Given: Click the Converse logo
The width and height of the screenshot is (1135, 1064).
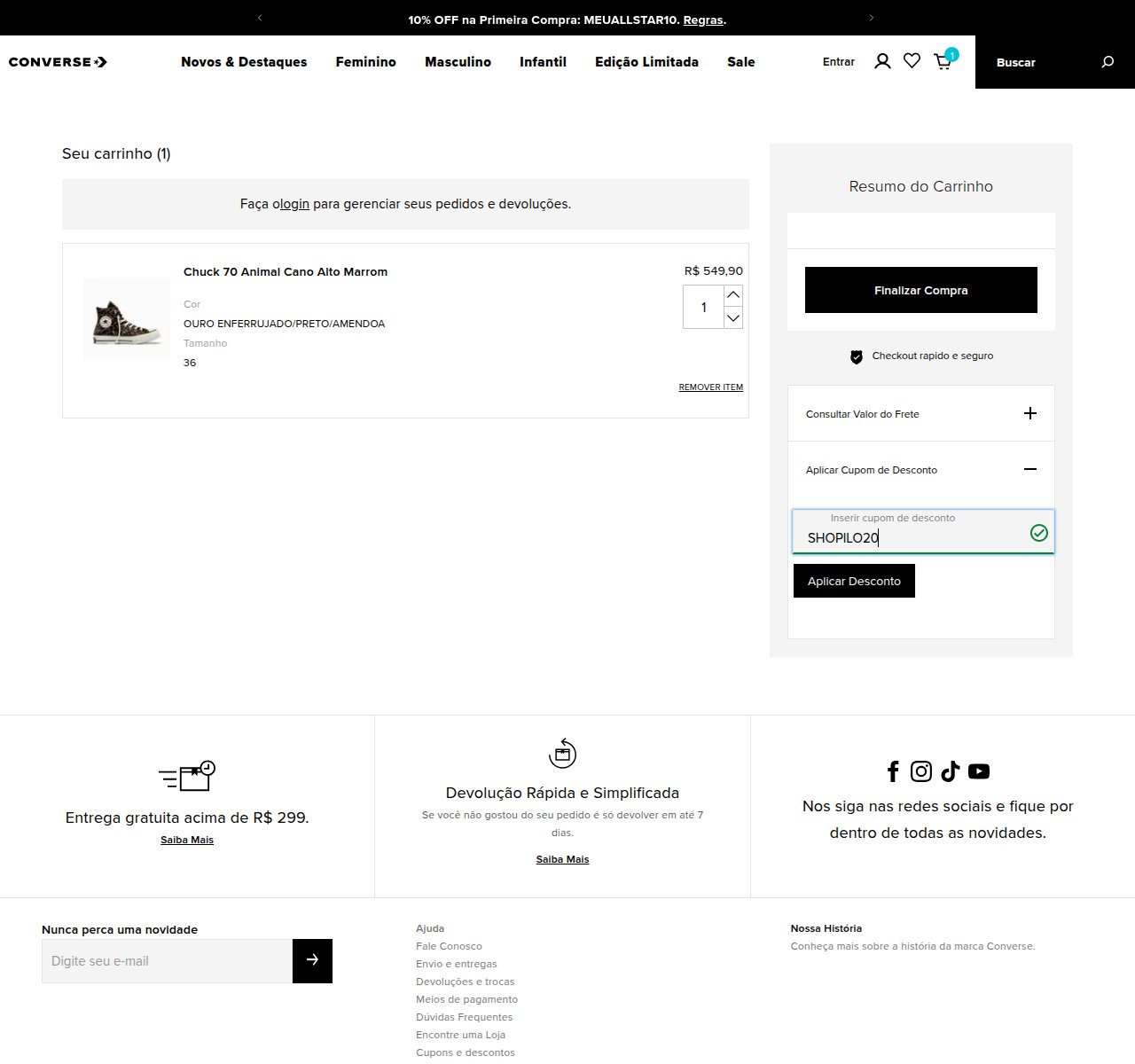Looking at the screenshot, I should (x=58, y=62).
